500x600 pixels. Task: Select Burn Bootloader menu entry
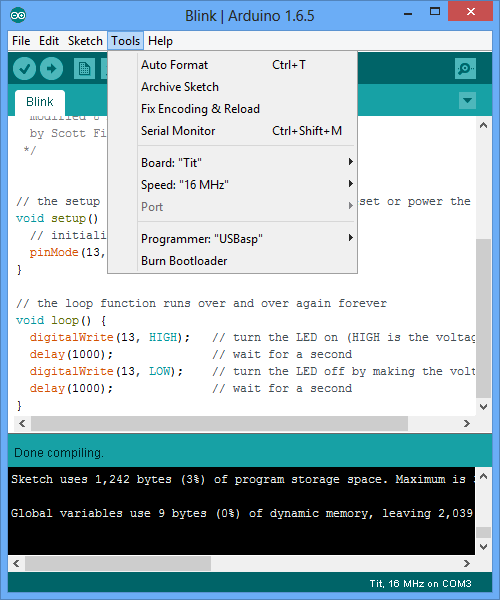click(246, 261)
